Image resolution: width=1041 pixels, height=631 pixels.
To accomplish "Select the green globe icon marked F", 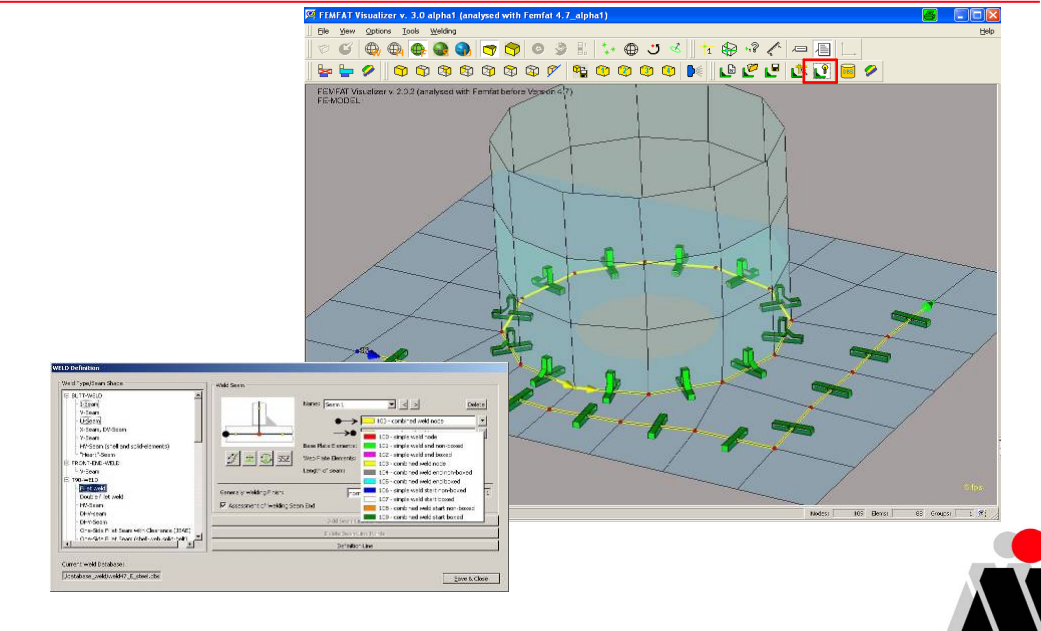I will tap(418, 49).
